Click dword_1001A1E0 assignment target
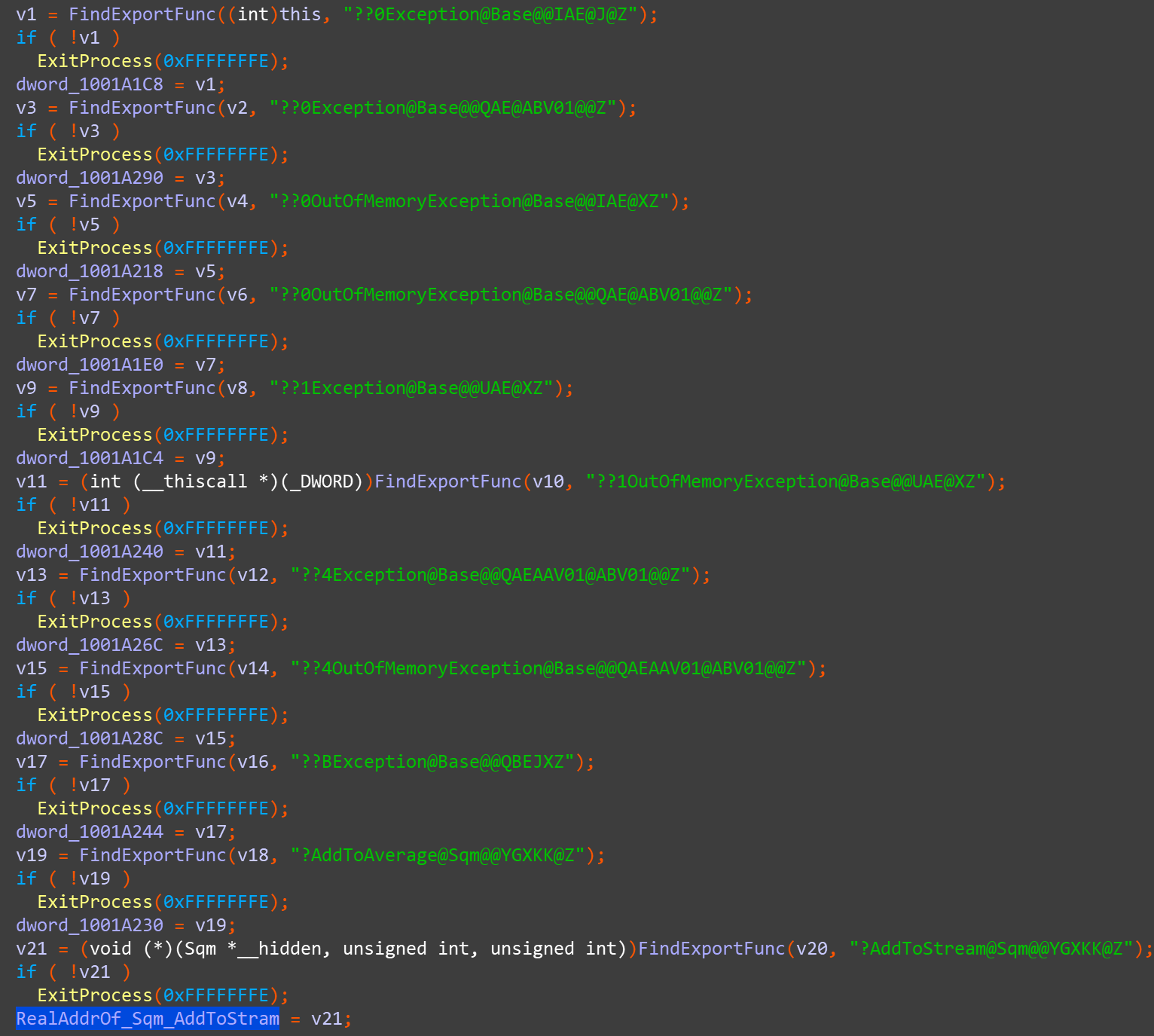1154x1036 pixels. point(89,365)
